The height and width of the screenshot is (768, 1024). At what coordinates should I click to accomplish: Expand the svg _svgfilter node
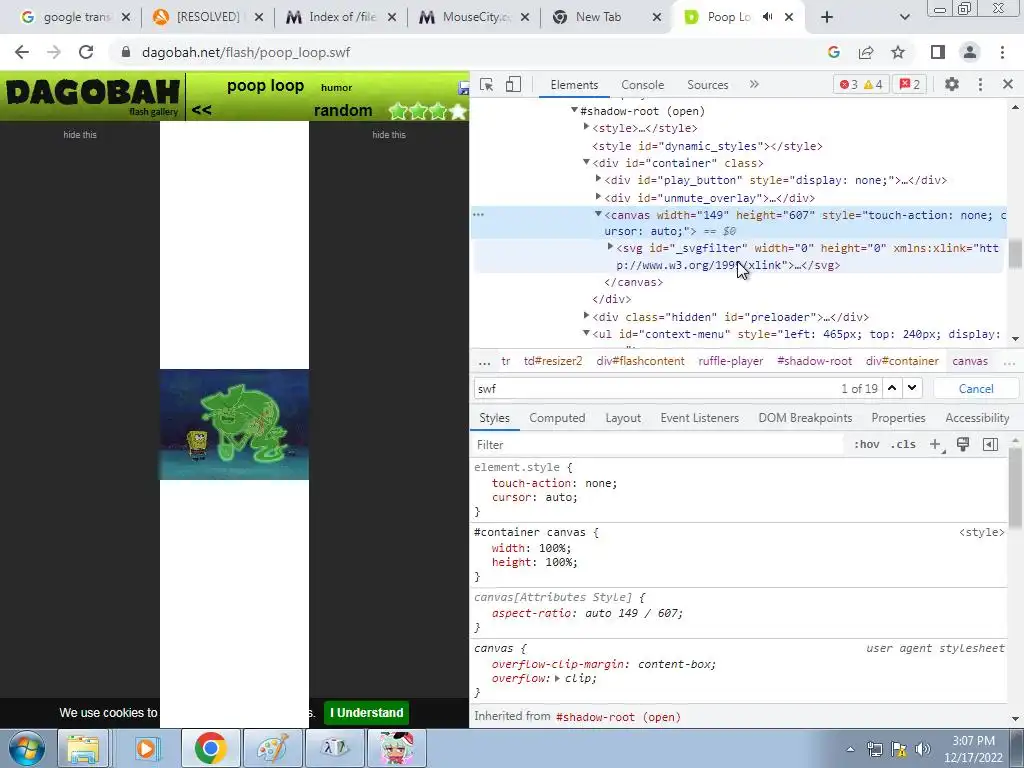point(610,248)
